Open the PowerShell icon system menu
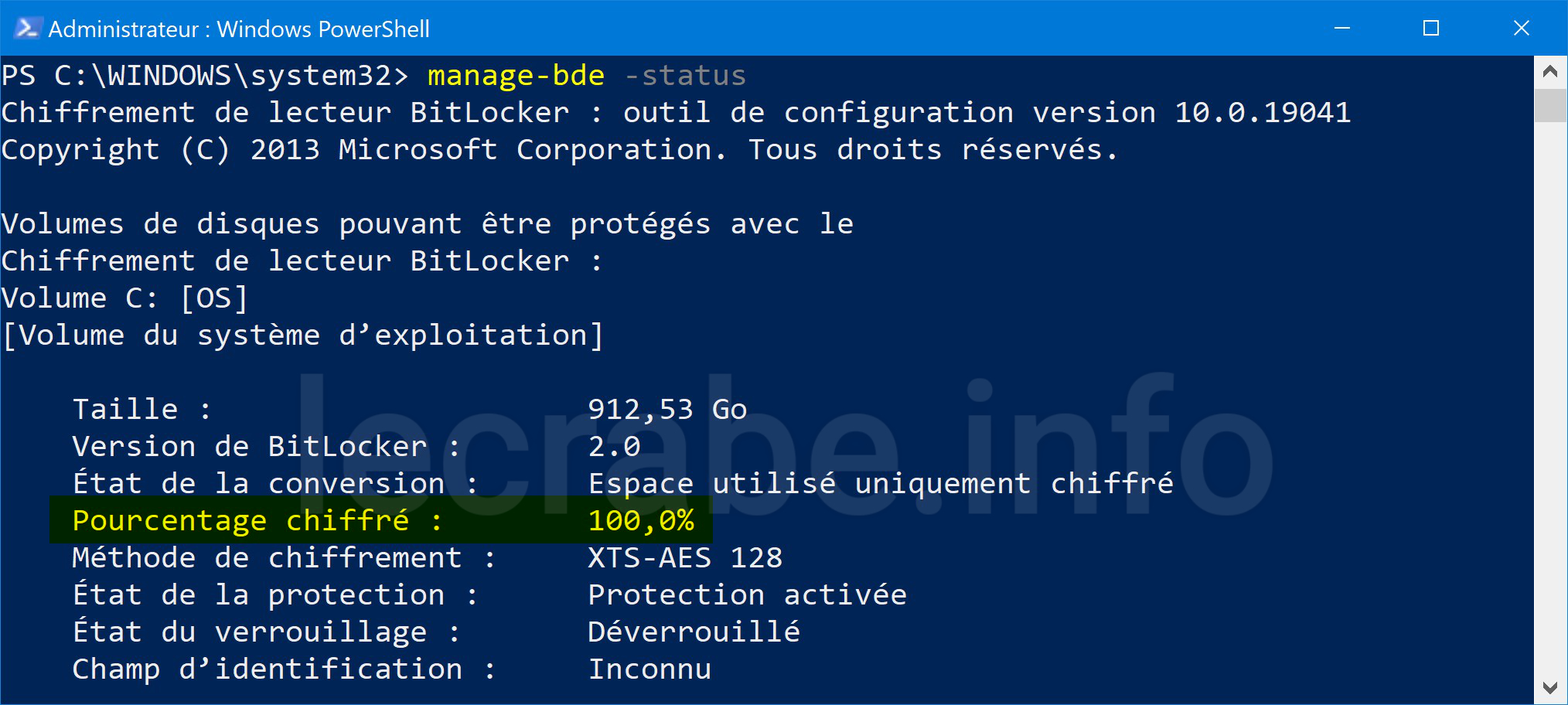The image size is (1568, 705). pos(27,29)
